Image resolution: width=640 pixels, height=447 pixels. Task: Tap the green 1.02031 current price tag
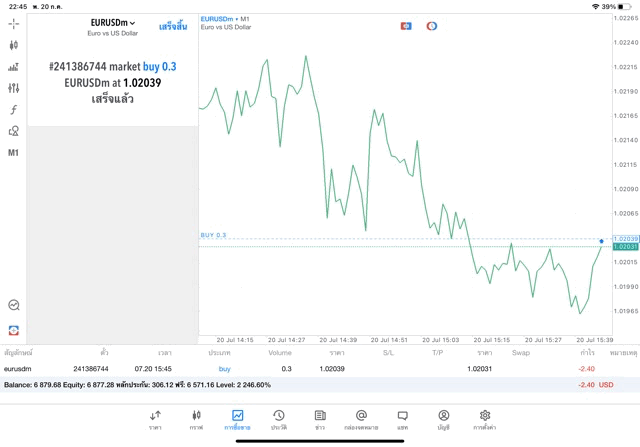626,247
